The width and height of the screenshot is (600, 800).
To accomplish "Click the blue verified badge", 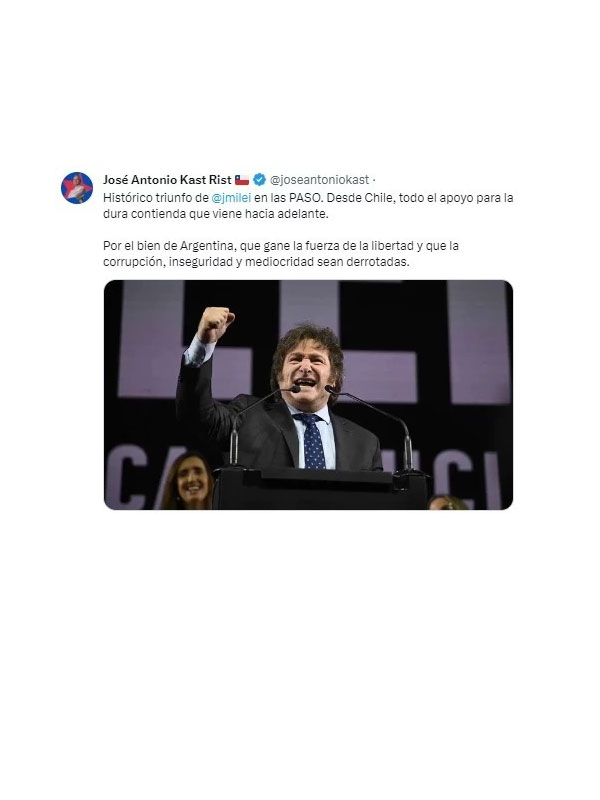I will click(x=260, y=180).
